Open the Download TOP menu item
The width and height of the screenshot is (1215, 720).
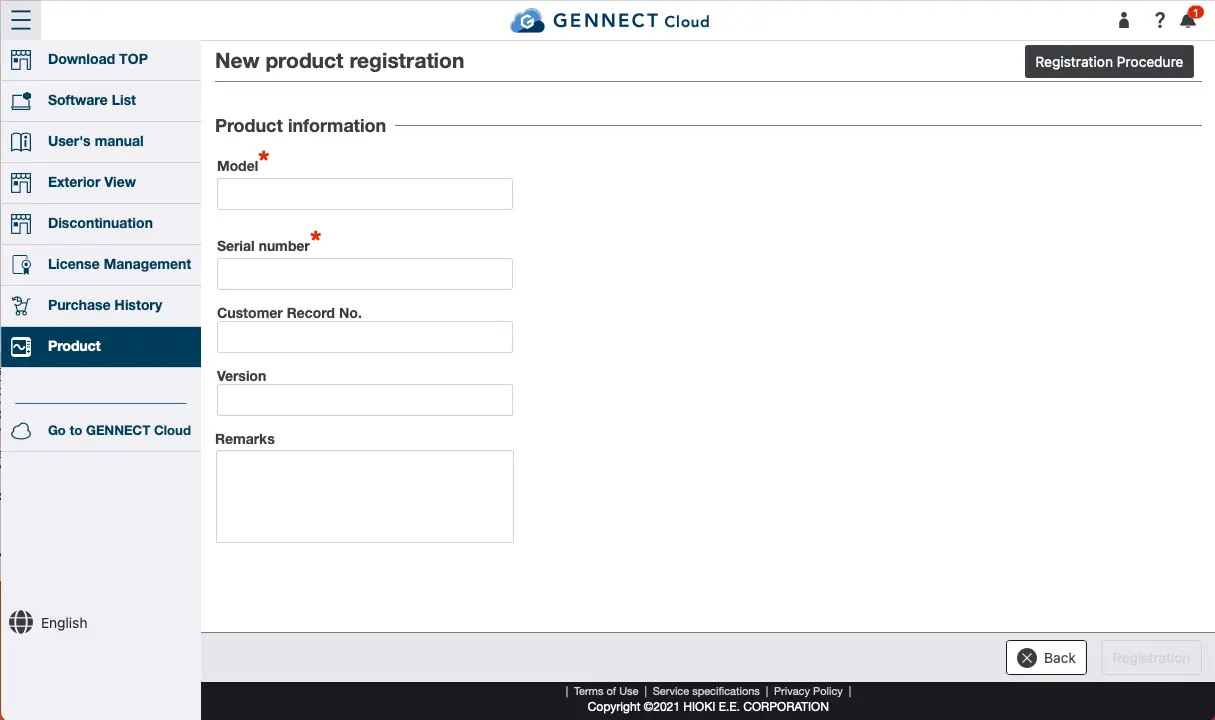[x=101, y=60]
